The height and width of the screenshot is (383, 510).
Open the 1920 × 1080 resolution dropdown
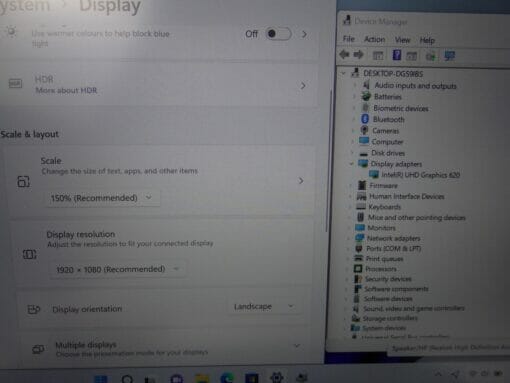[x=117, y=269]
